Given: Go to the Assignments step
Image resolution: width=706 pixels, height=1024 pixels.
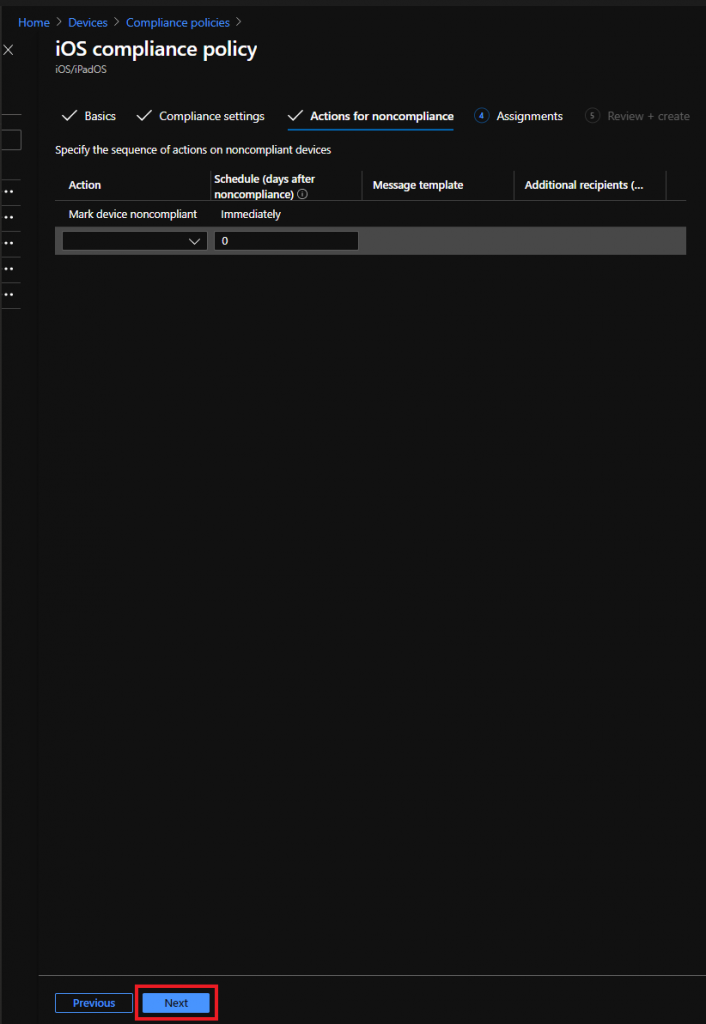Looking at the screenshot, I should pos(529,116).
